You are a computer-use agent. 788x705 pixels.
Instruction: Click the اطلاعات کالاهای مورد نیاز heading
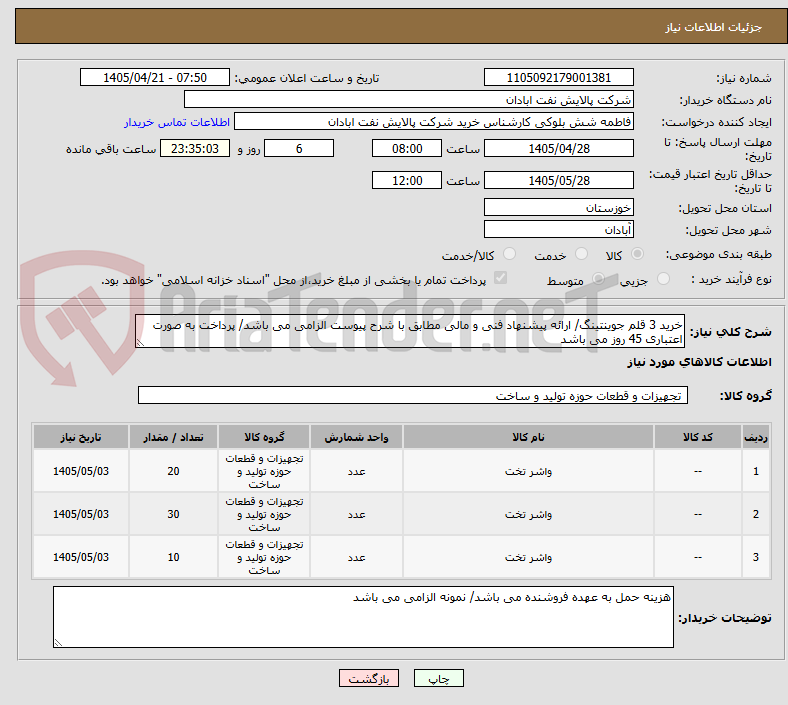click(699, 362)
